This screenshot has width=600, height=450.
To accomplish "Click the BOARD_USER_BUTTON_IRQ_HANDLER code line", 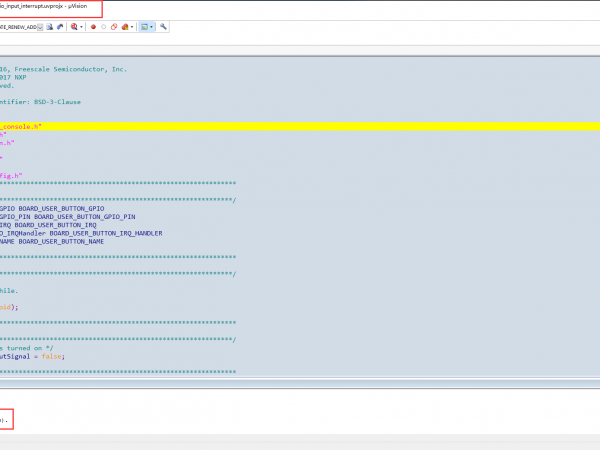I will (90, 233).
